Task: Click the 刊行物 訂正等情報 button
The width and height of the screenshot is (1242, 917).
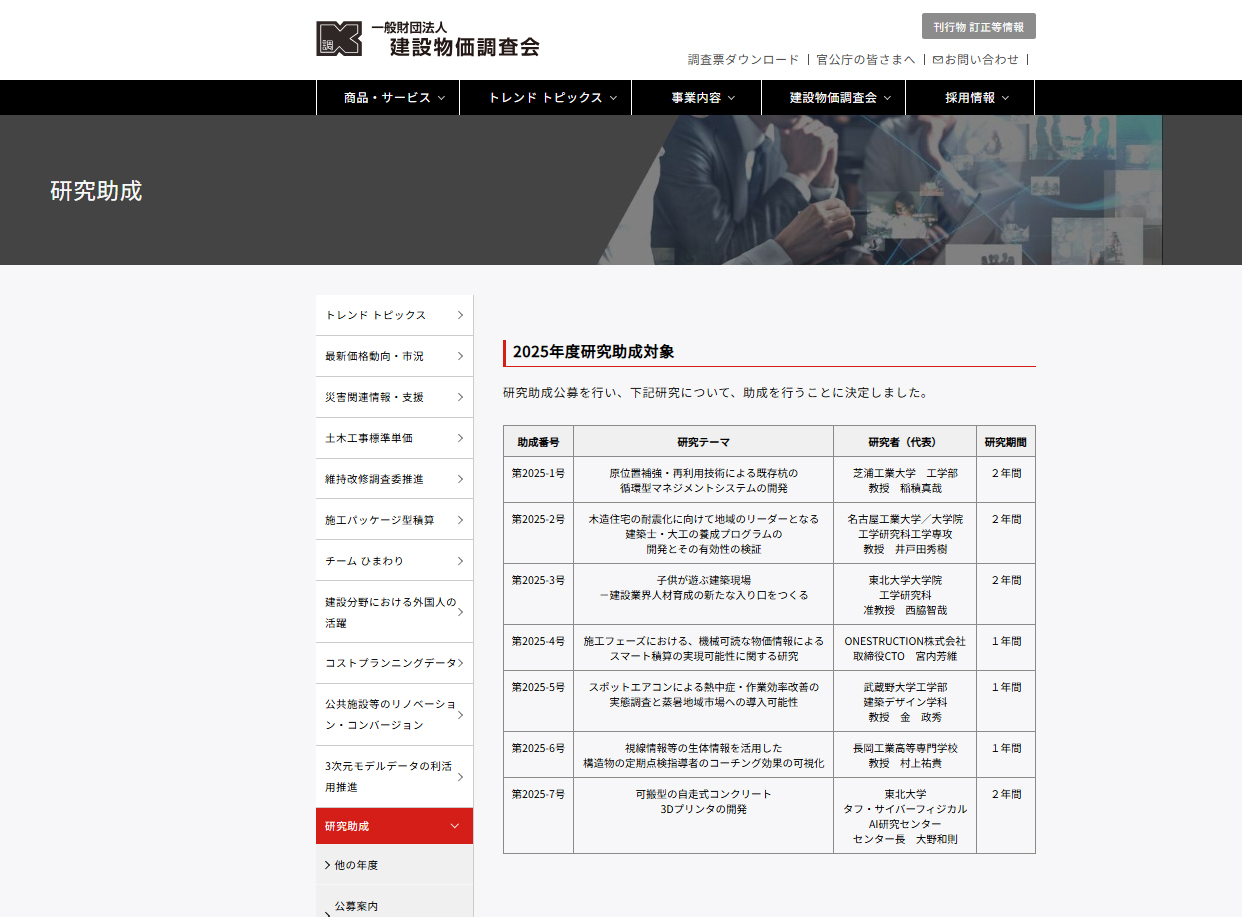Action: [978, 27]
